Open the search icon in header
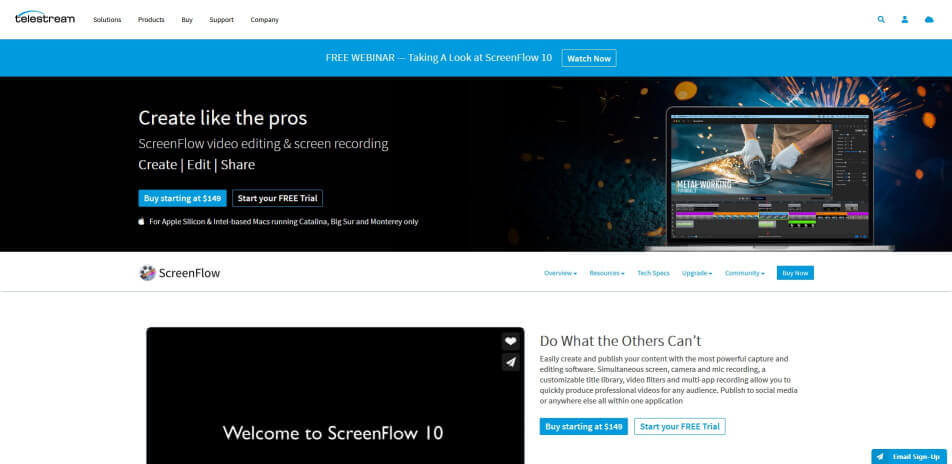The width and height of the screenshot is (952, 464). [x=881, y=19]
